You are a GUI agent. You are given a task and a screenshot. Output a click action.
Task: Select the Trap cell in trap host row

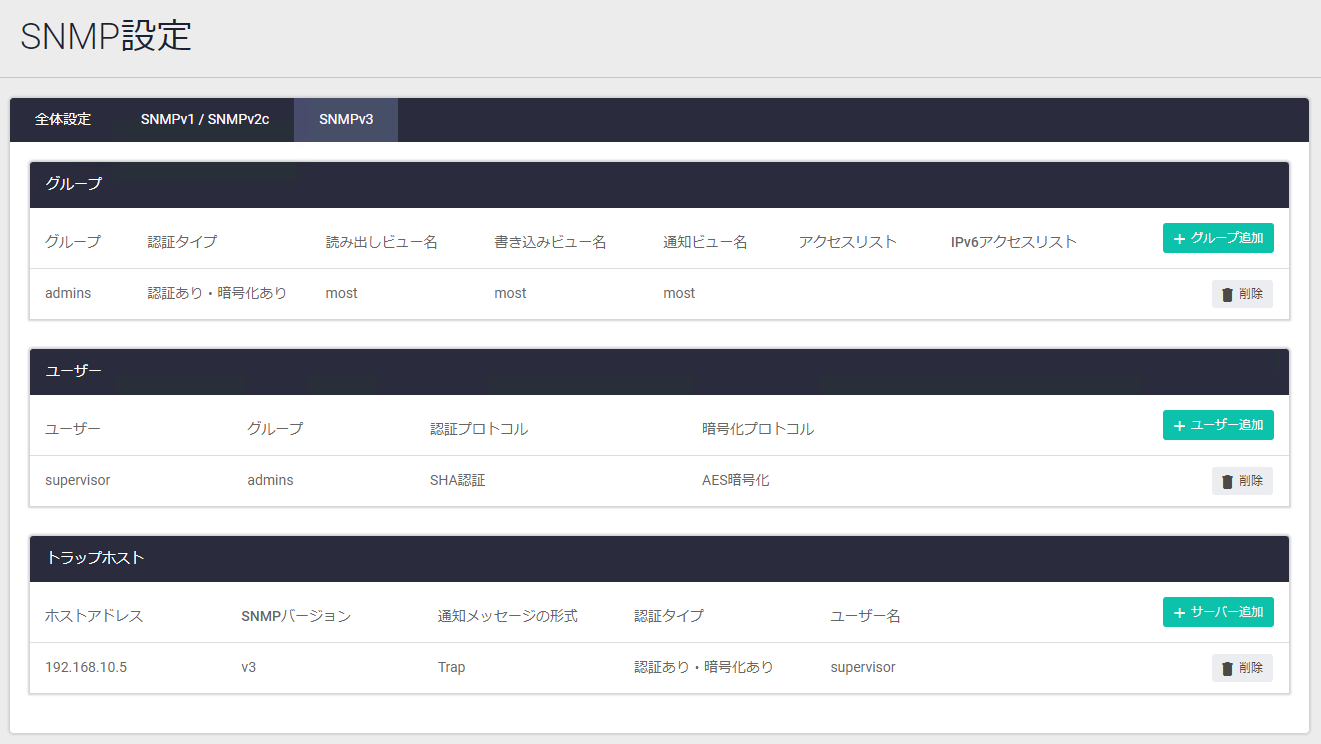(x=451, y=667)
